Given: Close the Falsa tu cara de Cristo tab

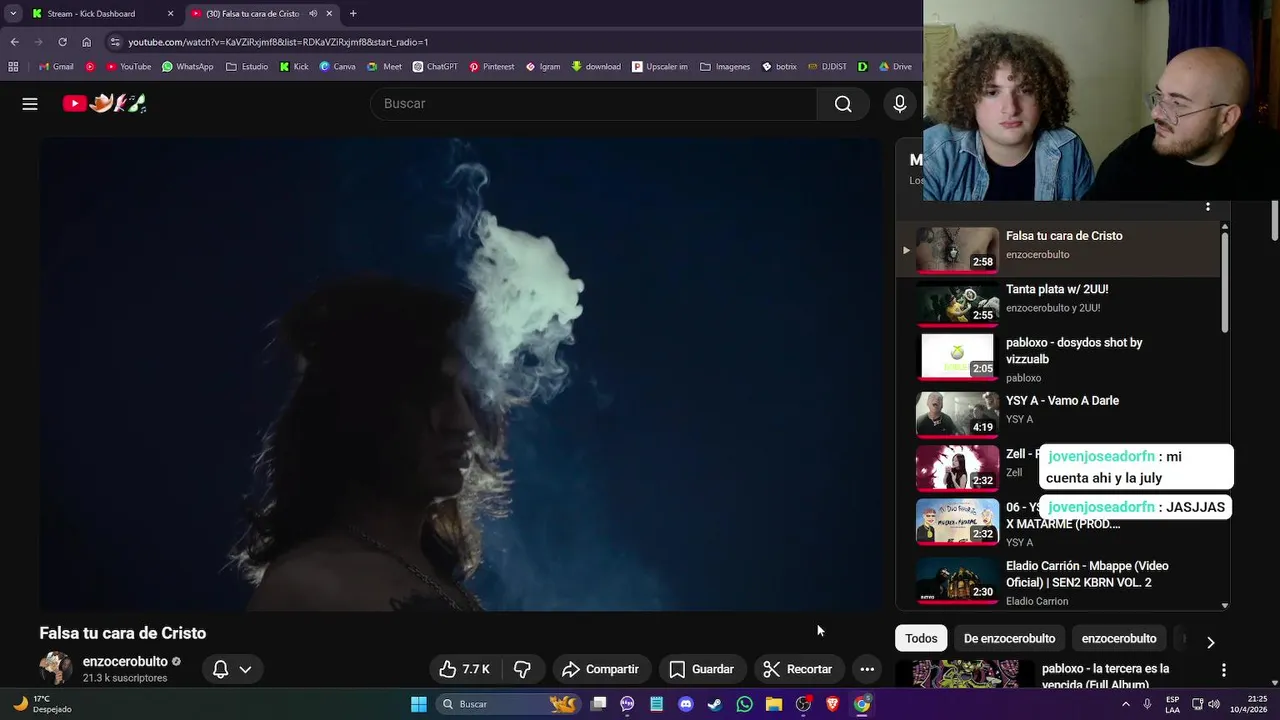Looking at the screenshot, I should click(329, 14).
